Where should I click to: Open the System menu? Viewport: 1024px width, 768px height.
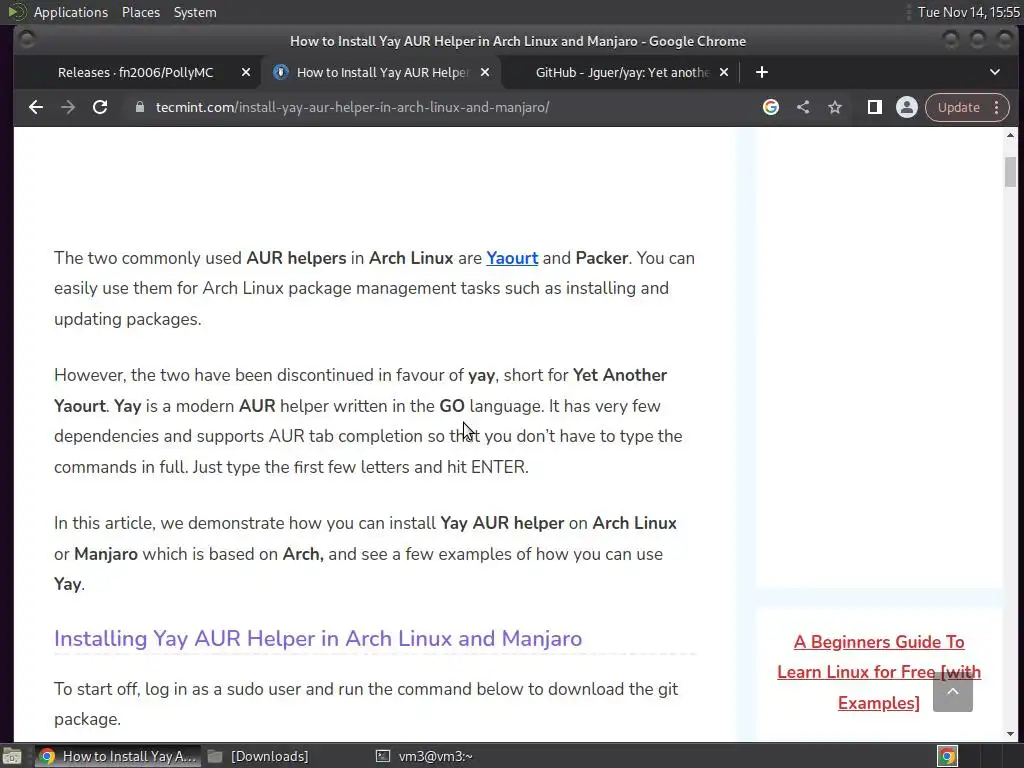click(x=195, y=12)
